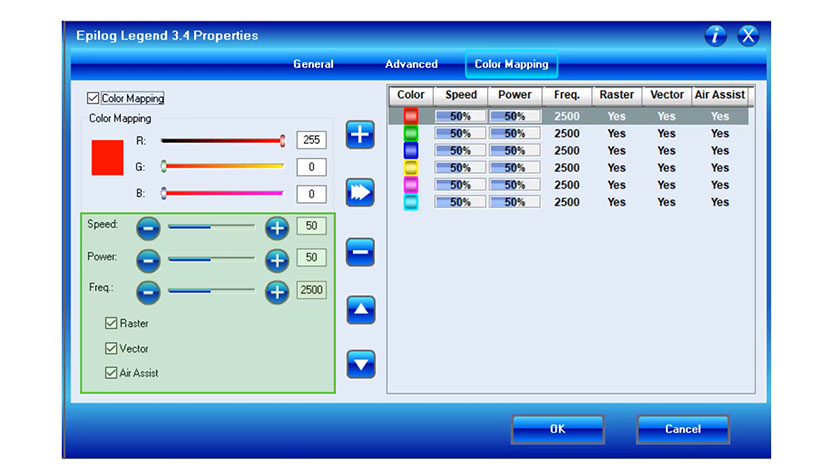Select the green color icon in list
Screen dimensions: 830x473
411,133
